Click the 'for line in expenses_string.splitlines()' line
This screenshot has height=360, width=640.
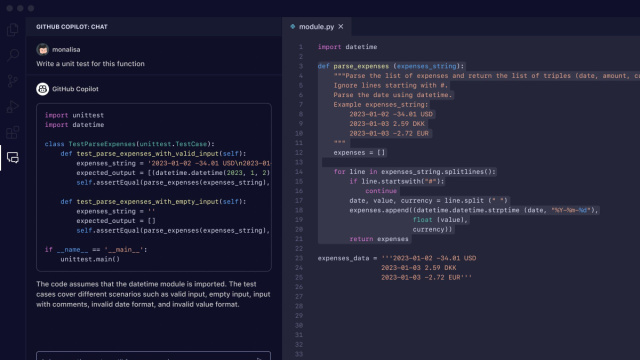[415, 172]
